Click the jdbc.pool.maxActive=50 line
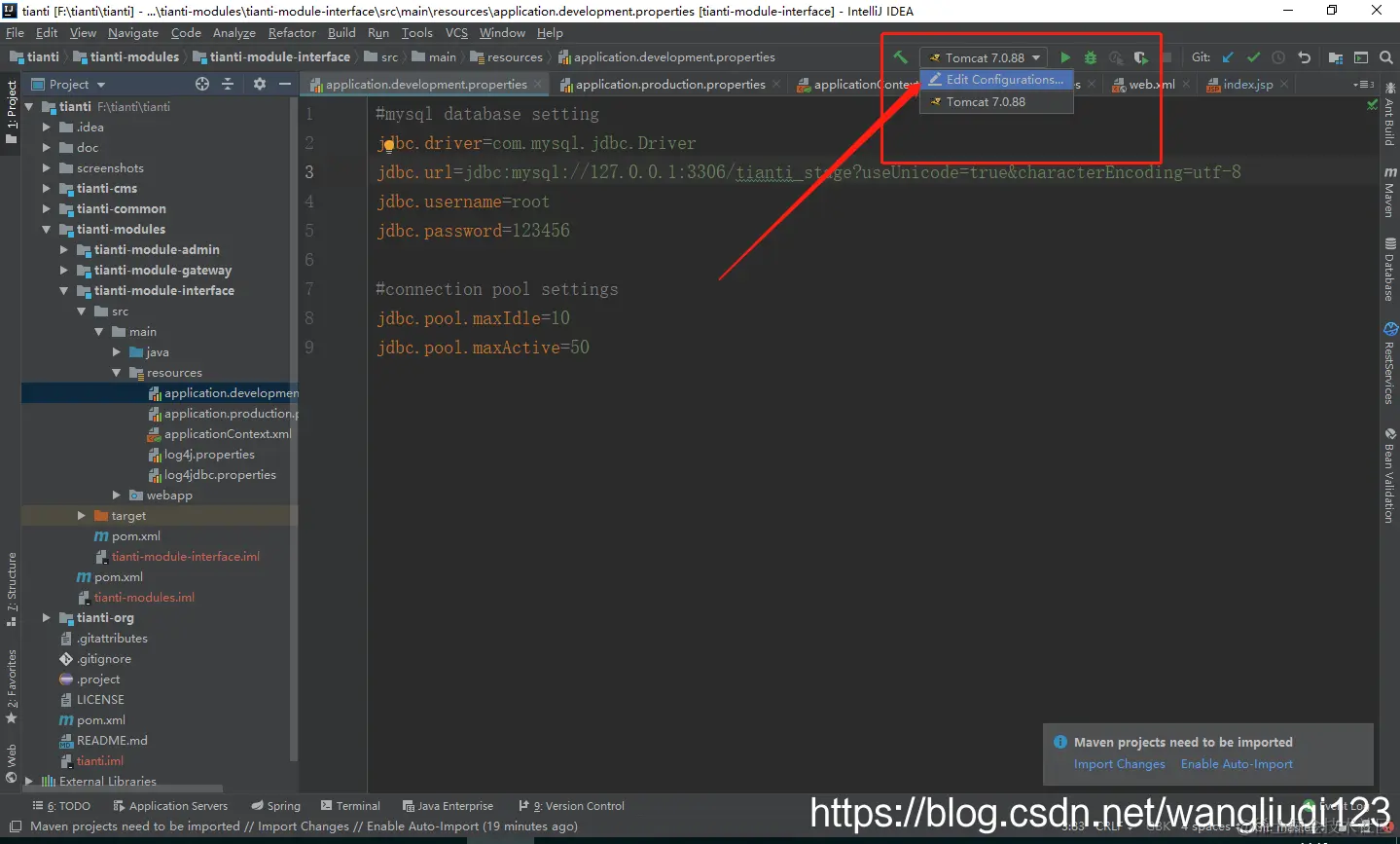 [483, 348]
